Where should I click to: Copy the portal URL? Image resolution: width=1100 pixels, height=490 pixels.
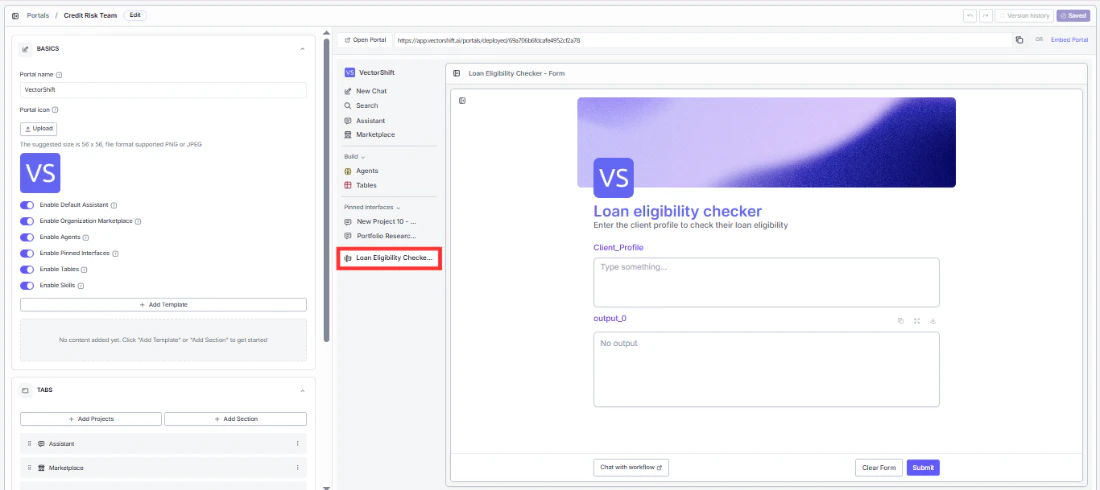tap(1019, 40)
